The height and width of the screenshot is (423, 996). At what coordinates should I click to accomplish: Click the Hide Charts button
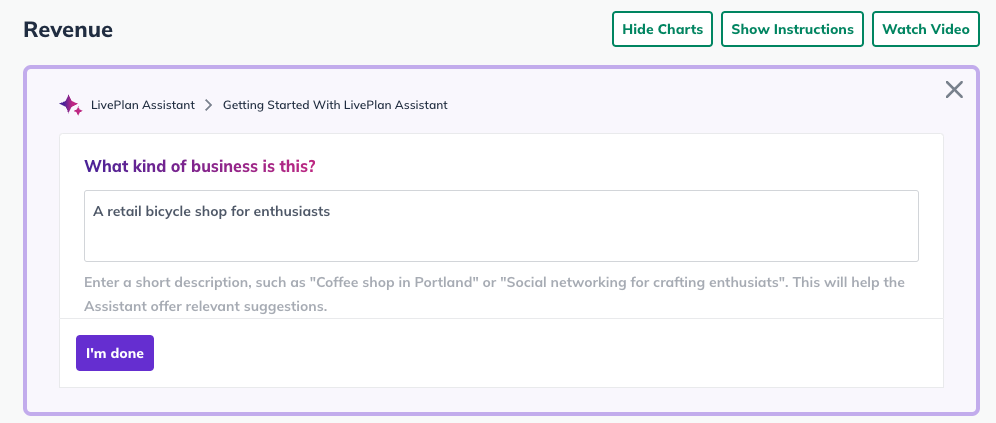click(663, 29)
